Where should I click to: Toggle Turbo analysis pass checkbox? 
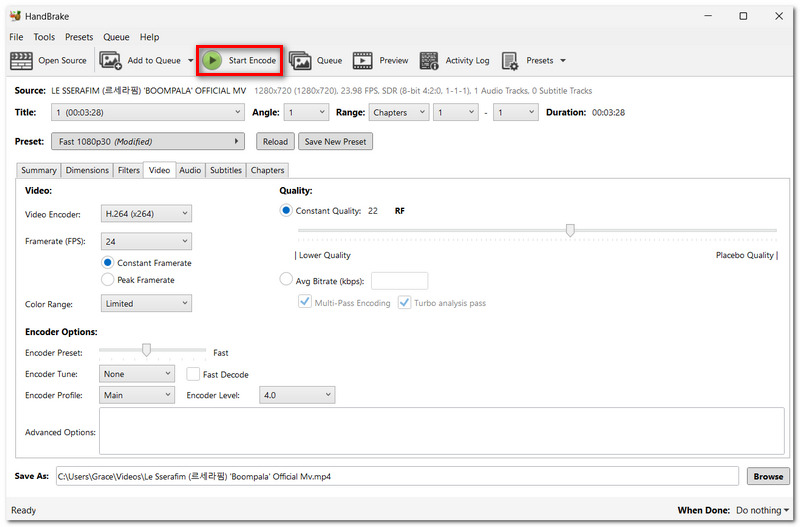point(404,302)
